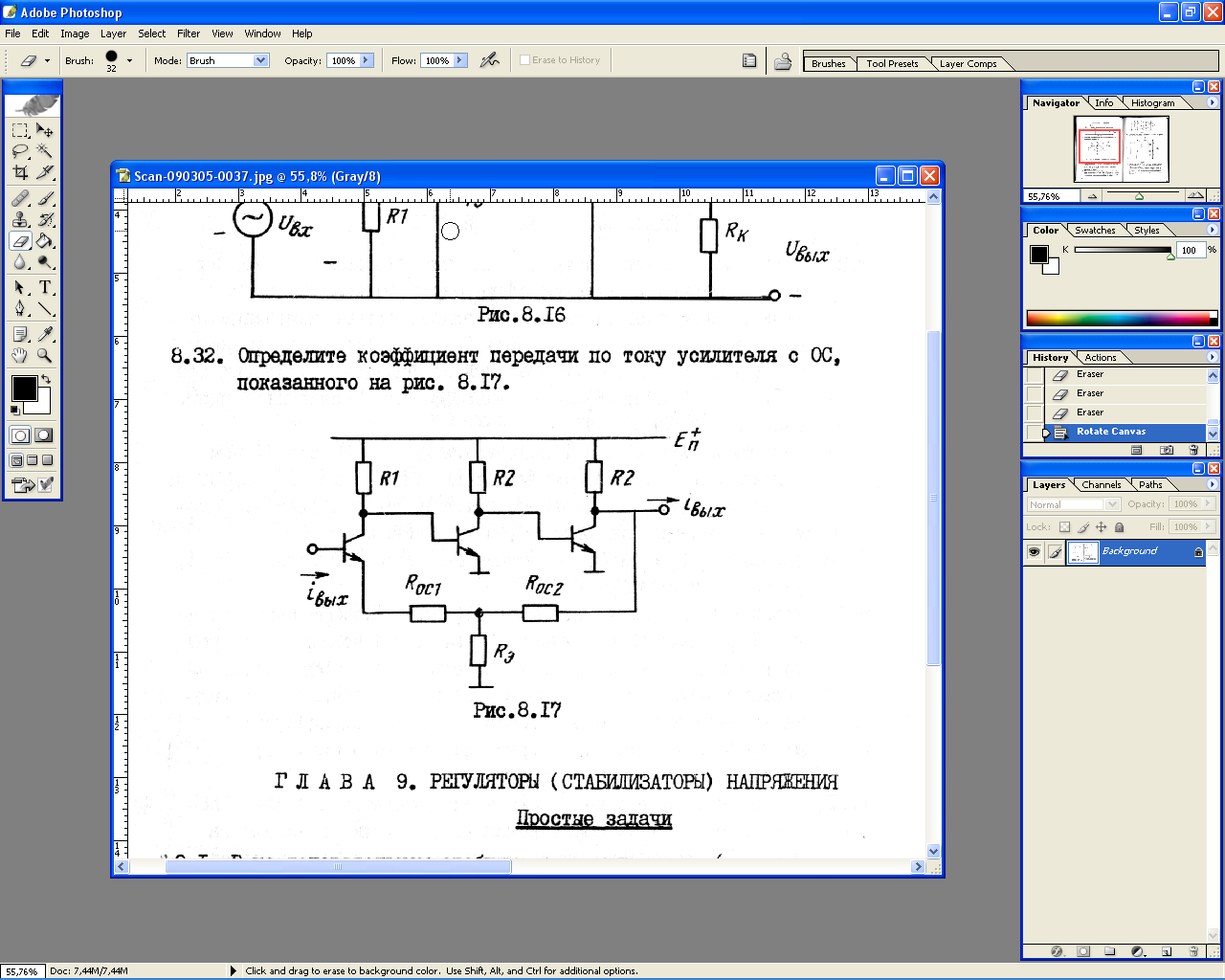
Task: Switch to Standard editing mode
Action: click(x=20, y=435)
